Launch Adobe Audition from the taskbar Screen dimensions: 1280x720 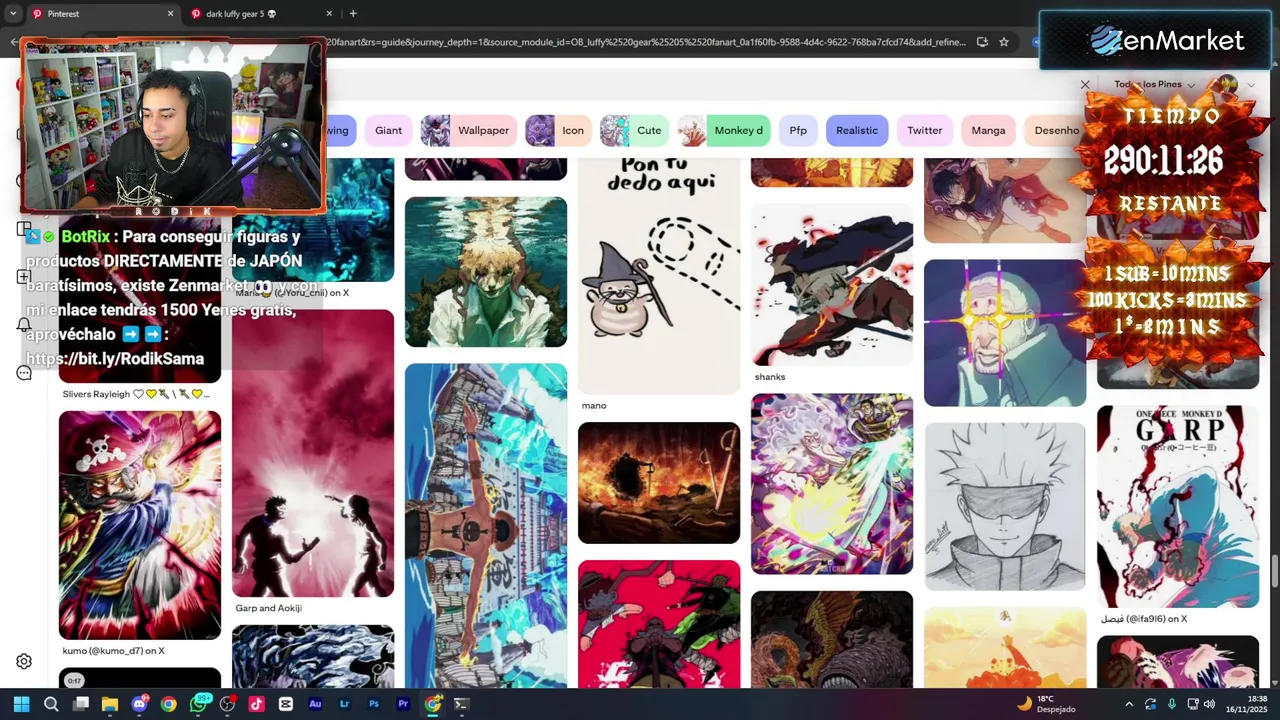[315, 704]
